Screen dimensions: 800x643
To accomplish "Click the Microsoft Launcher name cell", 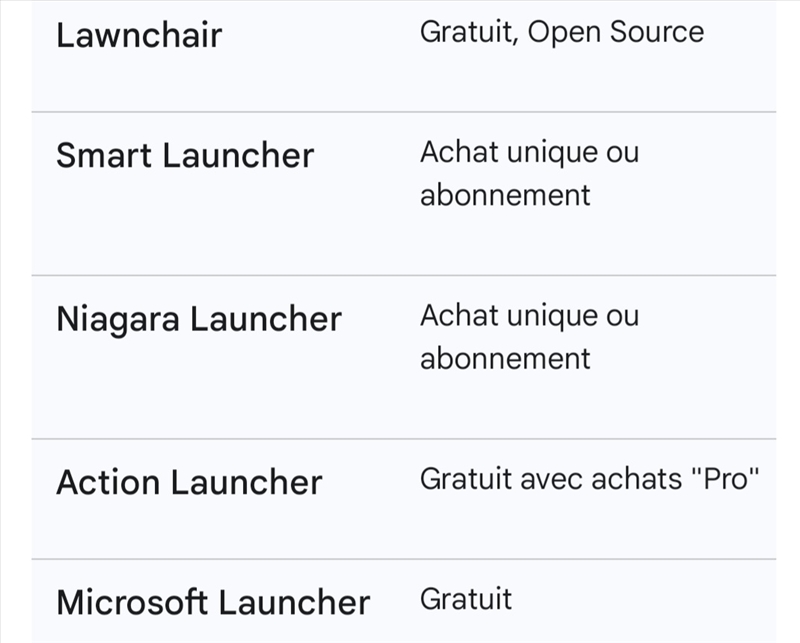I will click(213, 602).
